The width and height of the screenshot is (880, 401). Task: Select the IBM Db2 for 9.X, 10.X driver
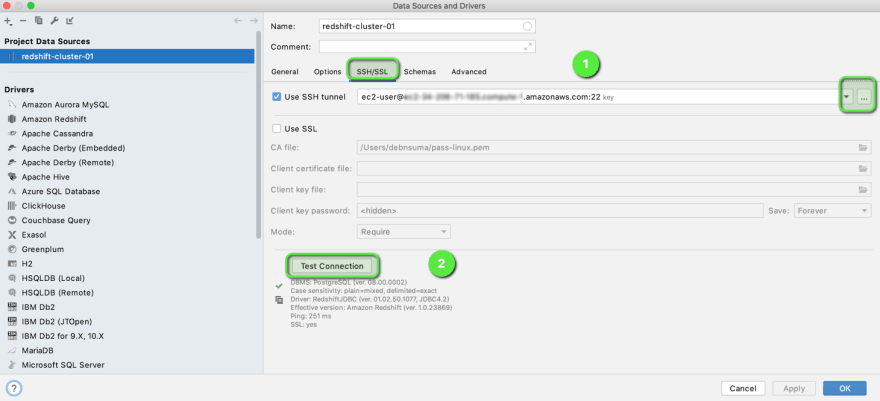(63, 336)
